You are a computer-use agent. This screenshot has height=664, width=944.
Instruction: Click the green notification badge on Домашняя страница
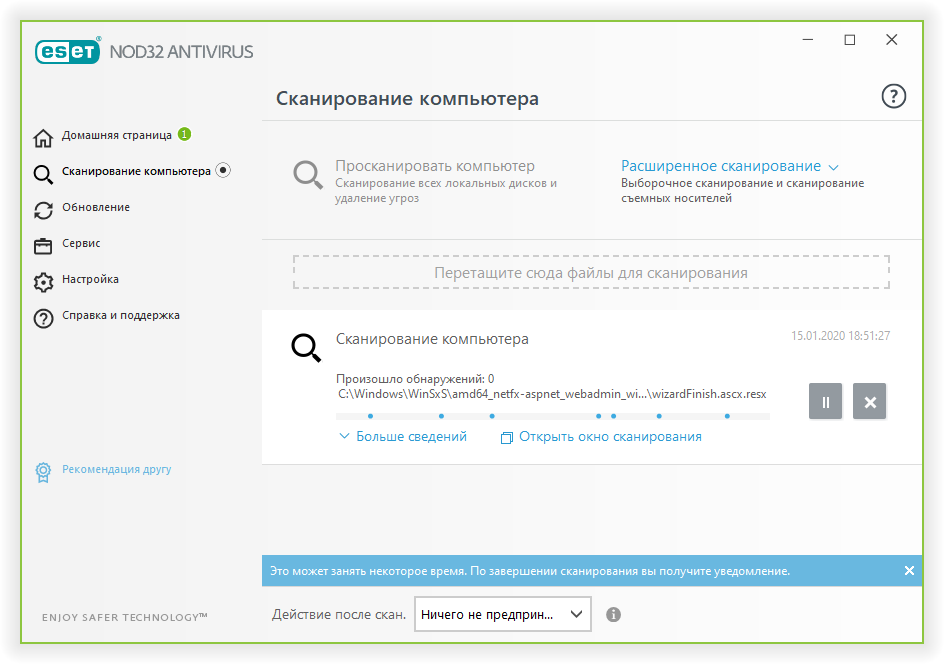[185, 134]
